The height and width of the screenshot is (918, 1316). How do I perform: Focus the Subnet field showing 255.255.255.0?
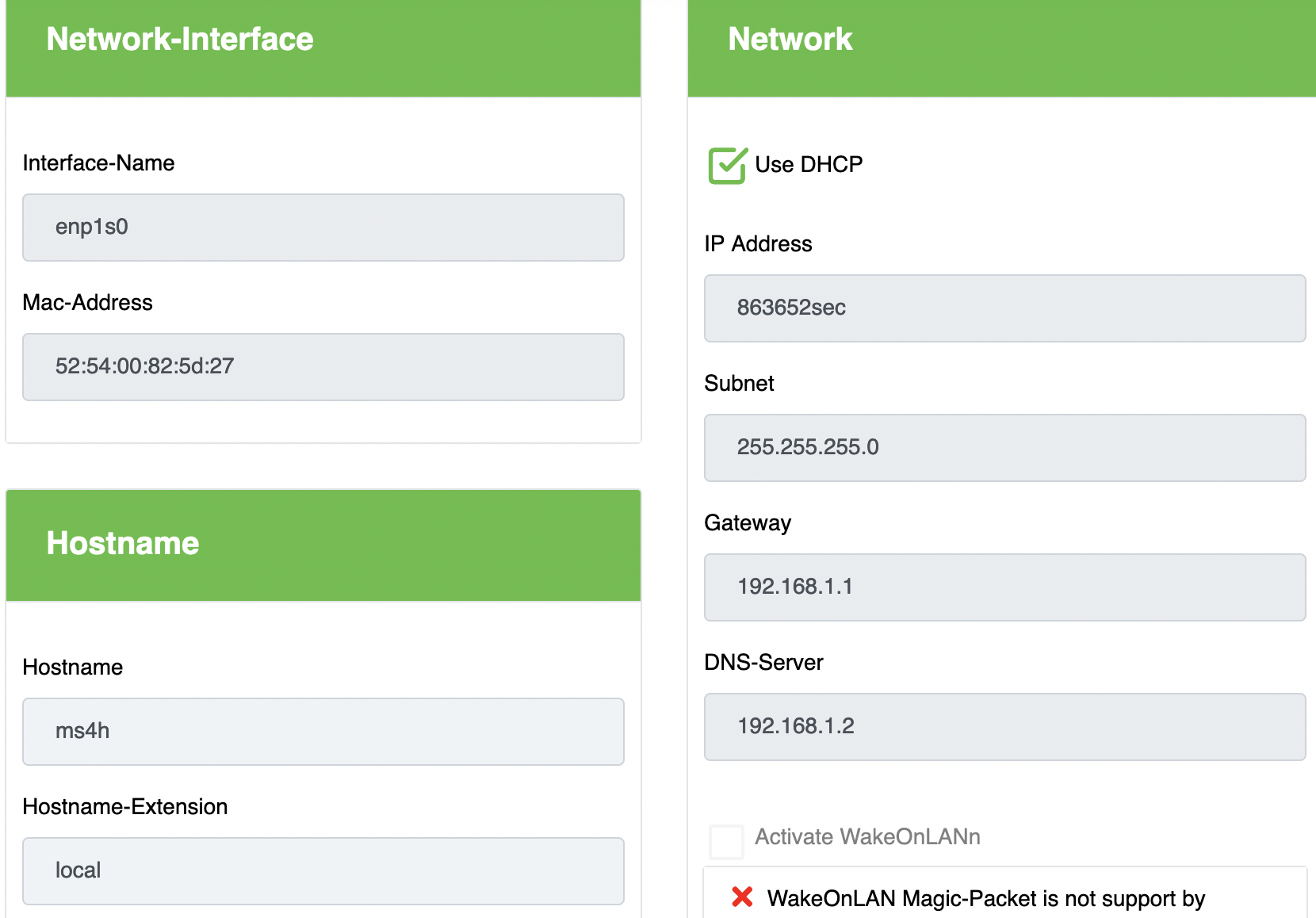[x=1004, y=448]
